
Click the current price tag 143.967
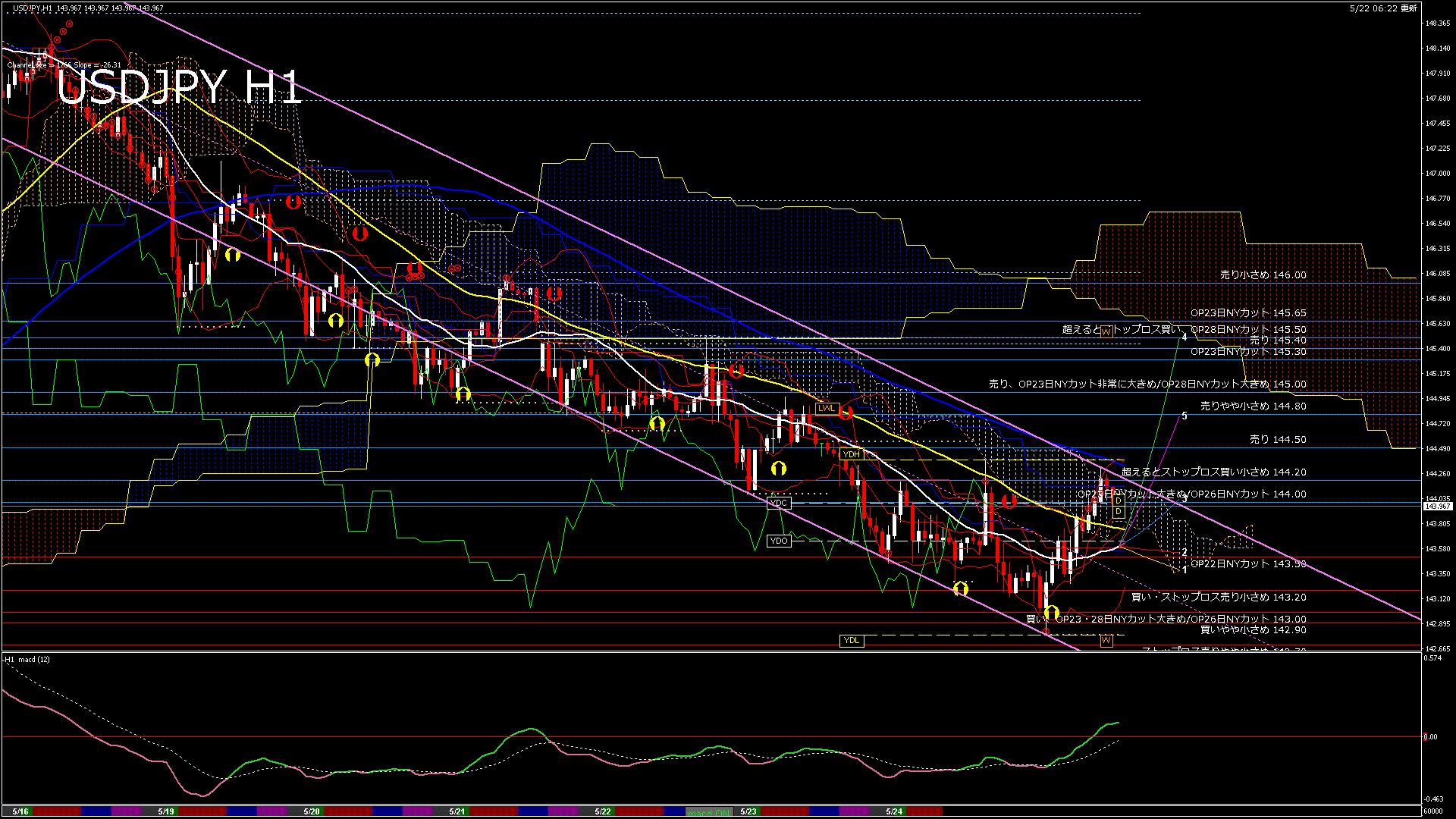(x=1437, y=506)
